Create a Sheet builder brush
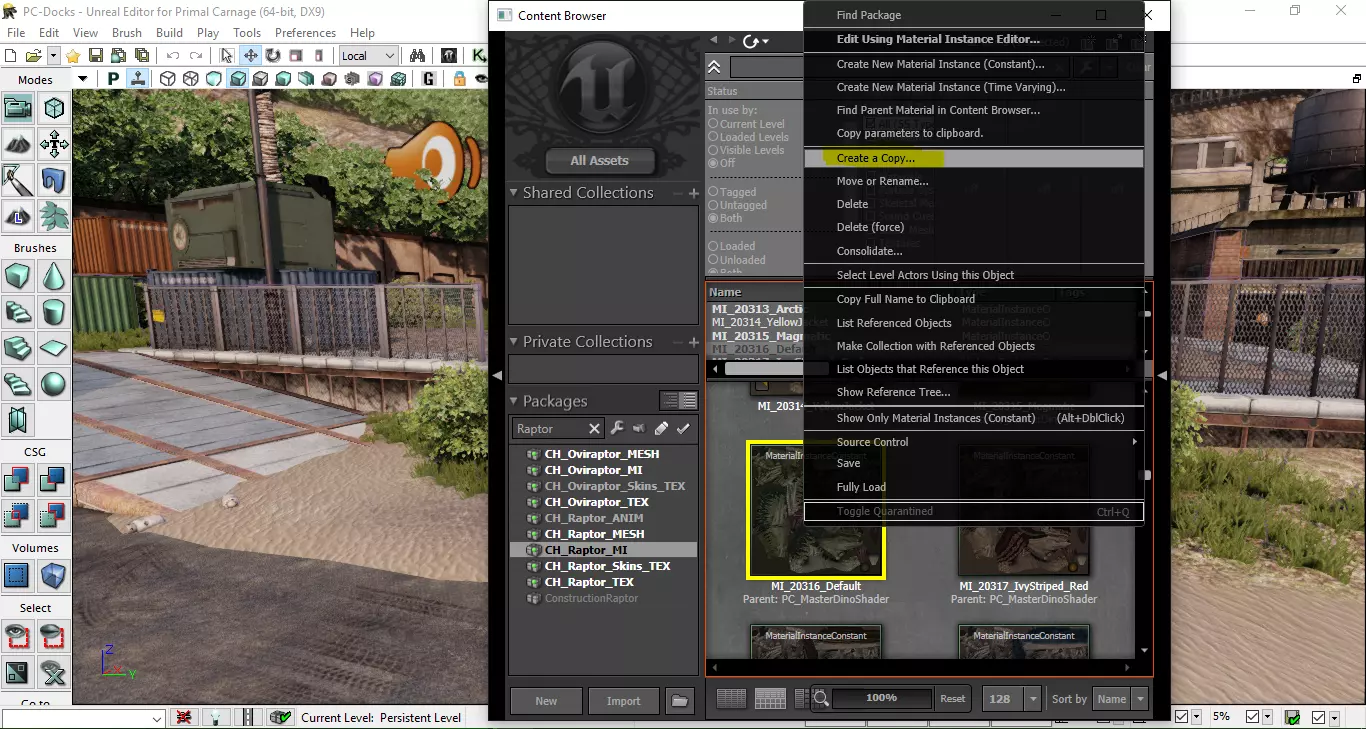The height and width of the screenshot is (729, 1366). click(54, 348)
